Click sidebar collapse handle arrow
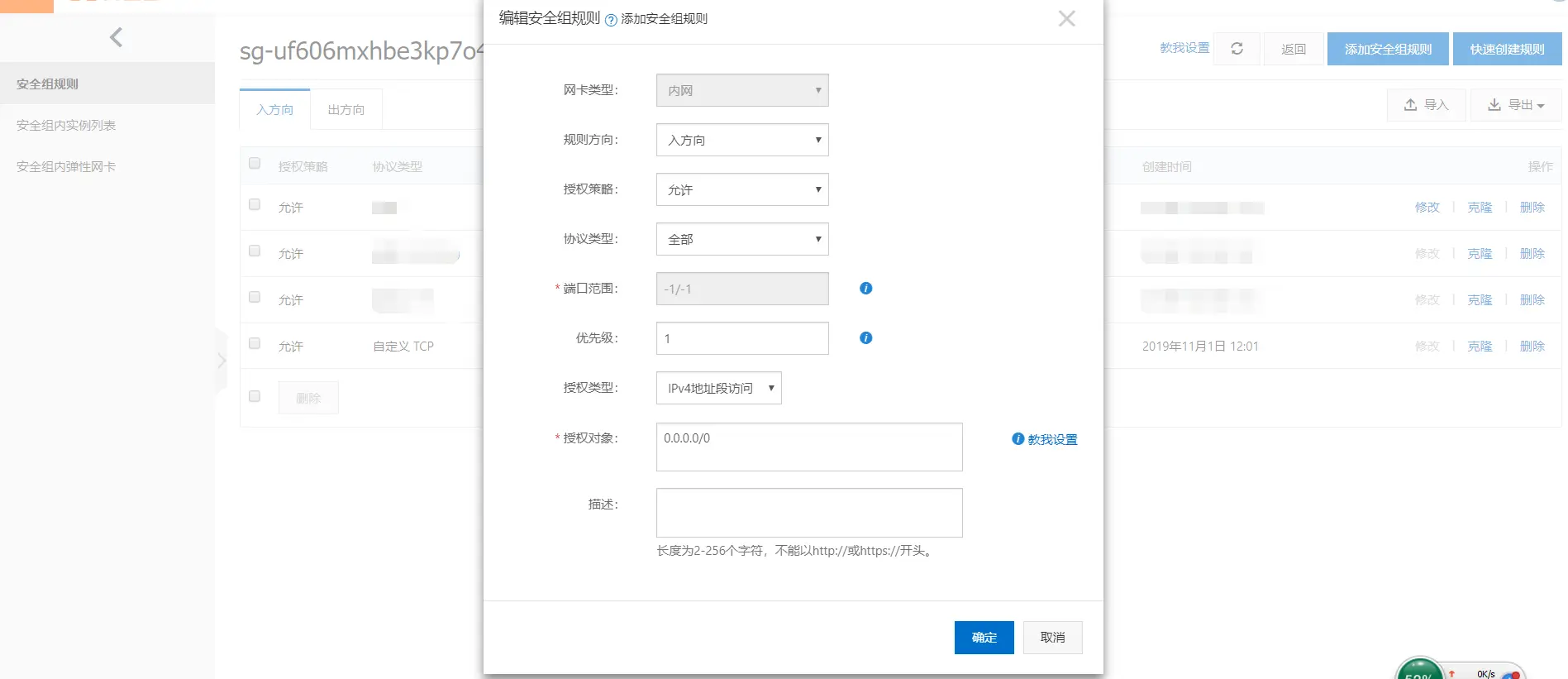This screenshot has height=679, width=1568. tap(221, 361)
